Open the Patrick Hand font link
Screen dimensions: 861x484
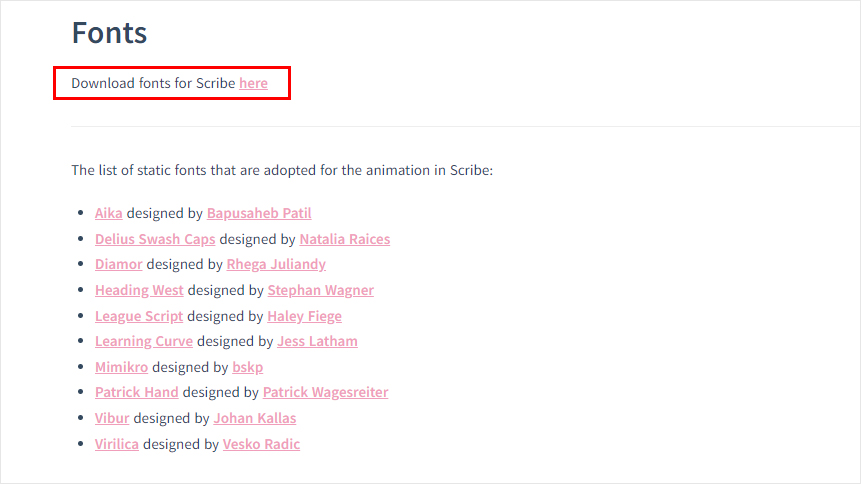[x=137, y=392]
